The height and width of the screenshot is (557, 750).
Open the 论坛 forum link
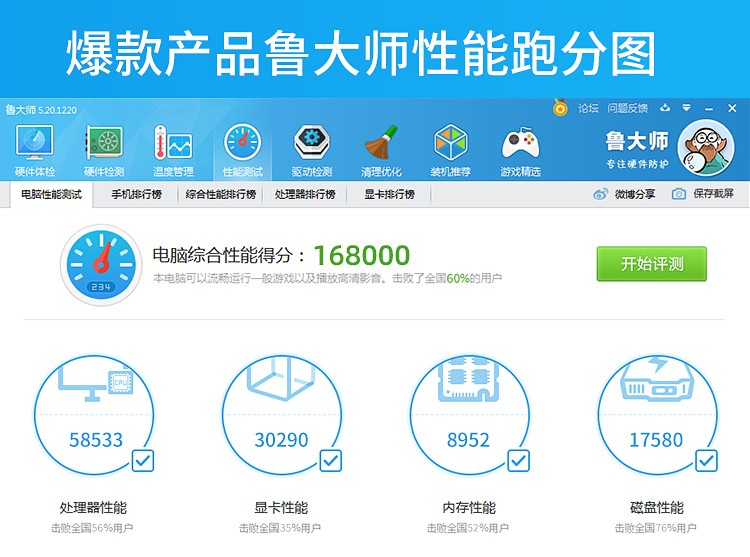[588, 108]
